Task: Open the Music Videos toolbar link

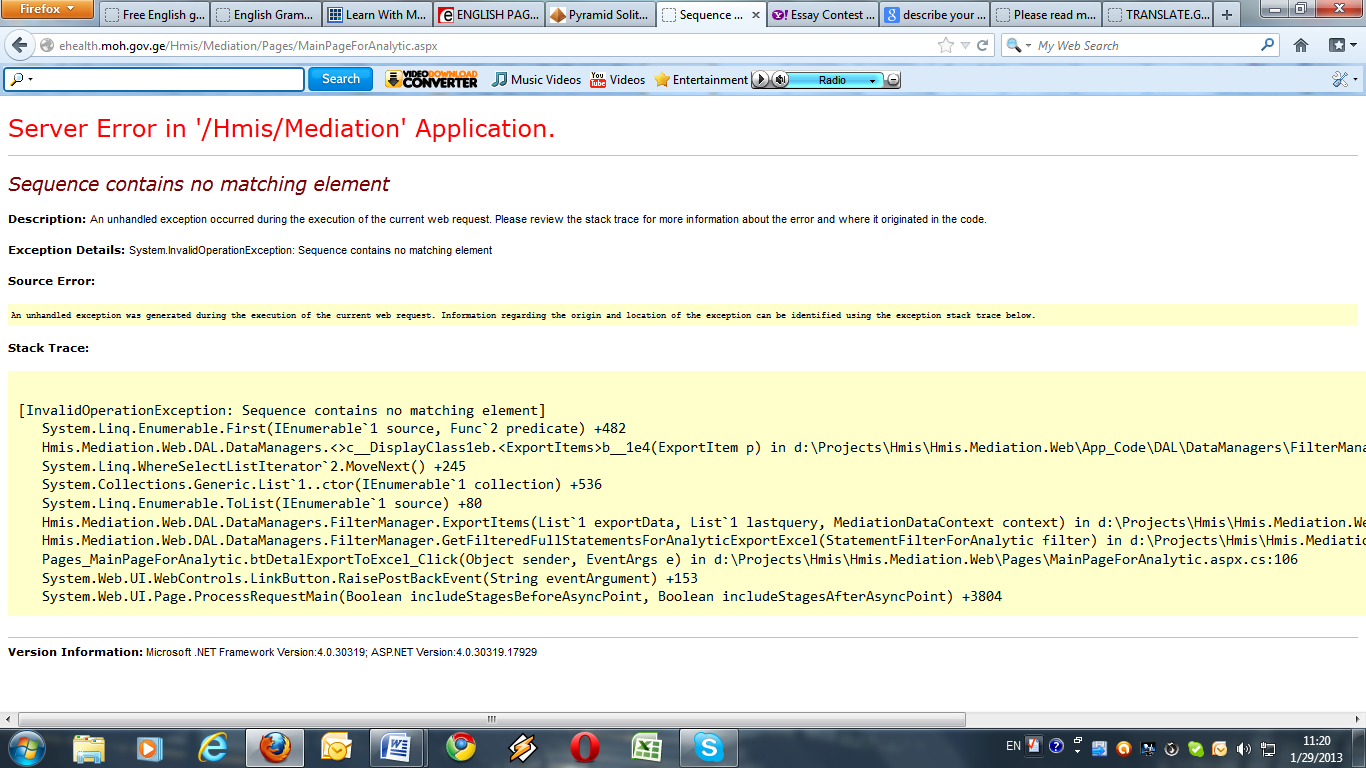Action: coord(536,80)
